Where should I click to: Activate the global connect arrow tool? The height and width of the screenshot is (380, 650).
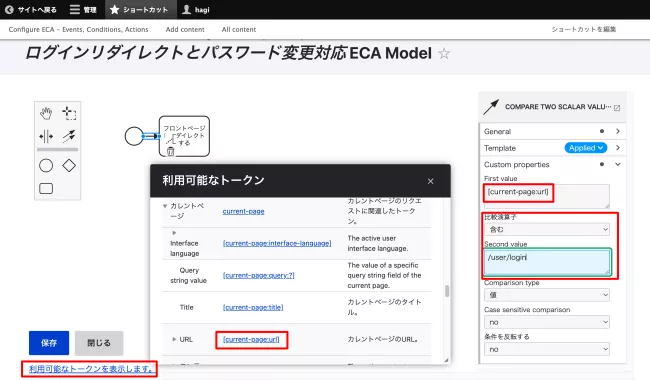(x=69, y=136)
